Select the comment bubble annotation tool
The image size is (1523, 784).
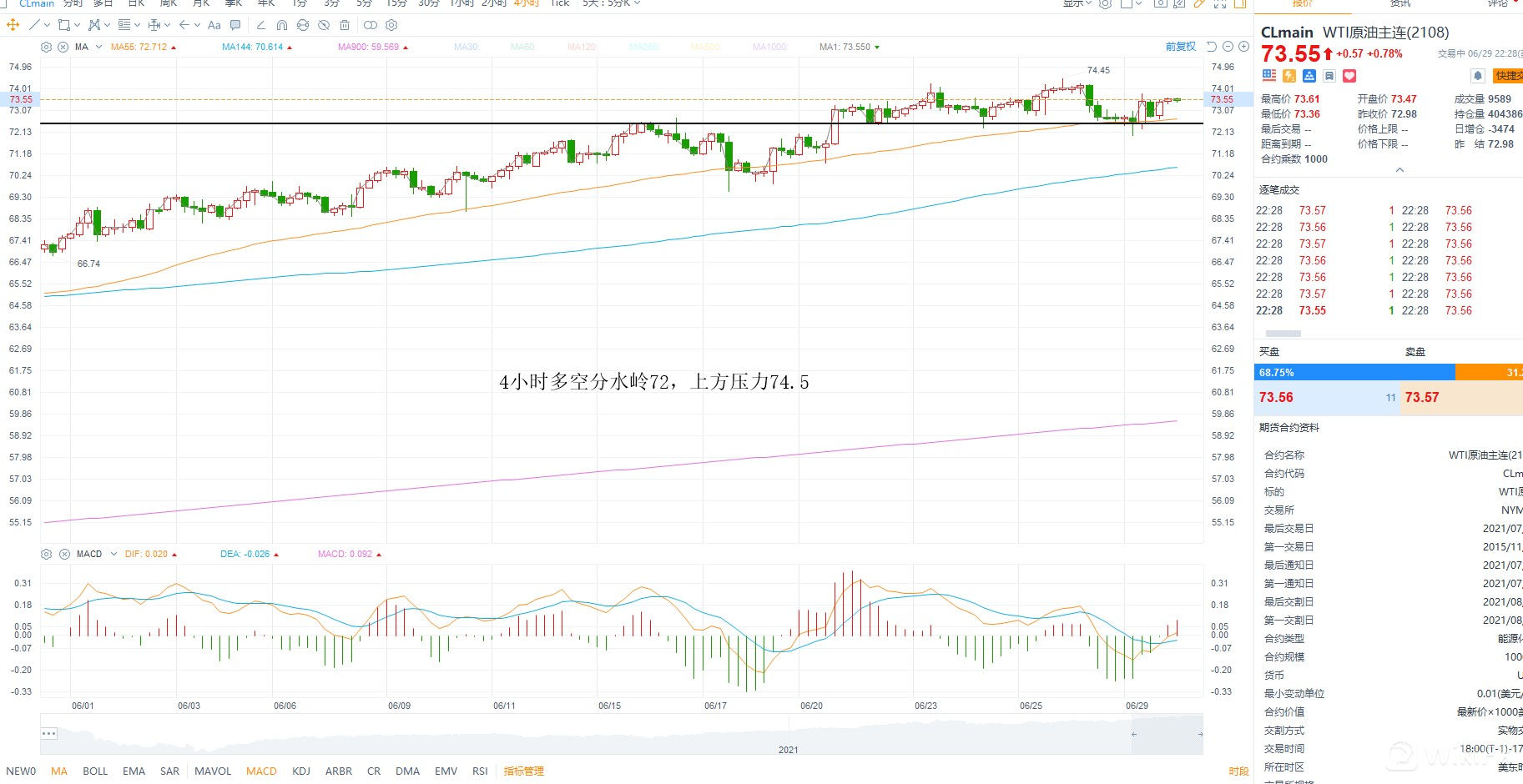pyautogui.click(x=235, y=25)
